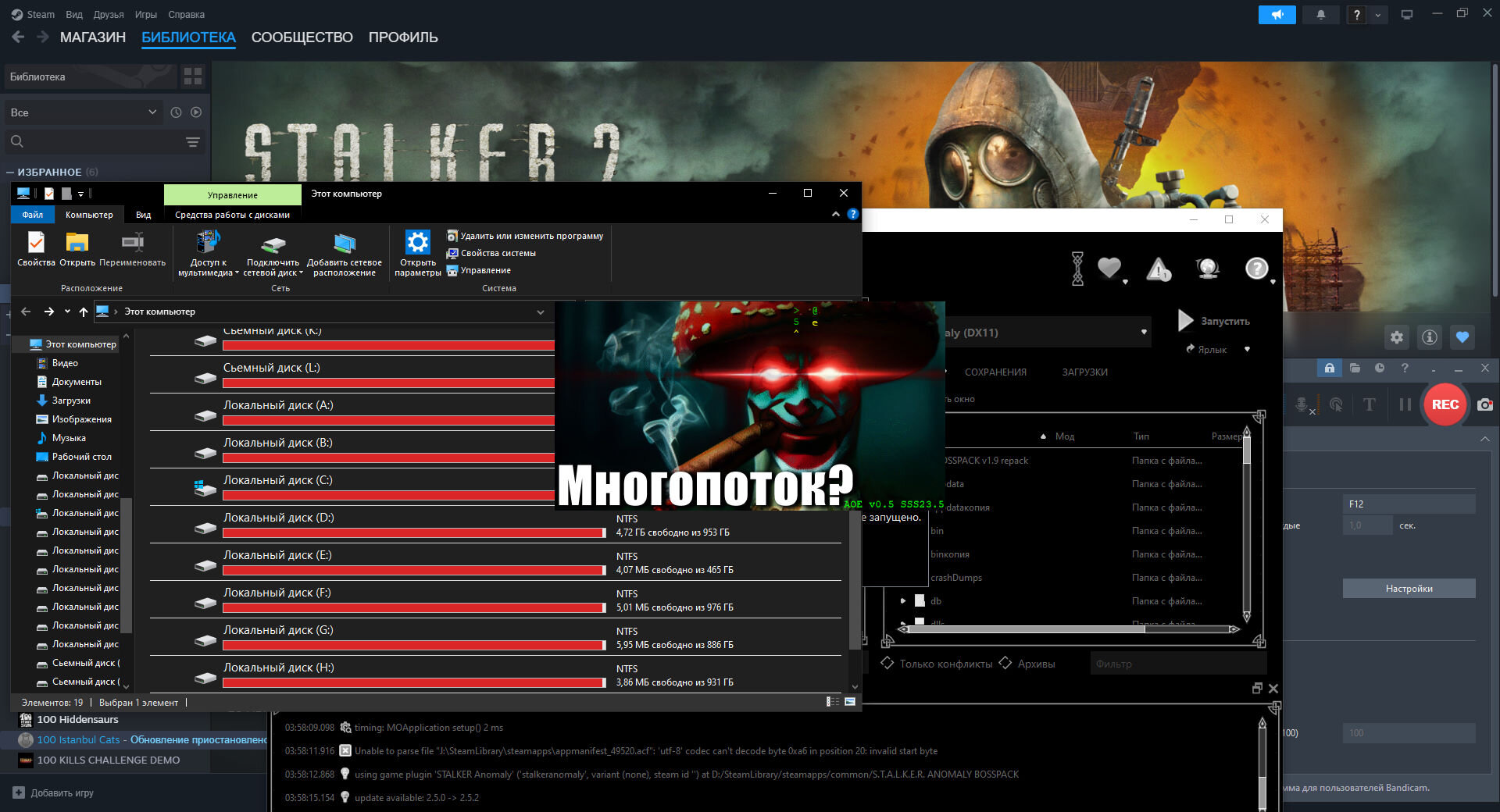Screen dimensions: 1500x812
Task: Click Explorer up-one-level arrow
Action: tap(83, 312)
